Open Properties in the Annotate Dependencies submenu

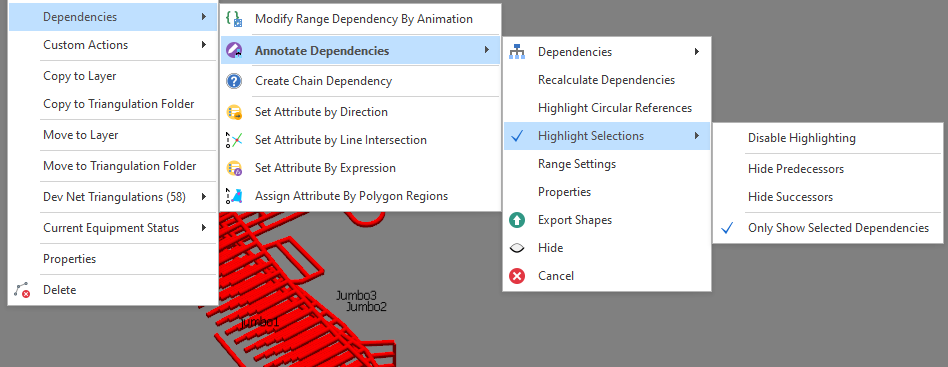[x=606, y=192]
